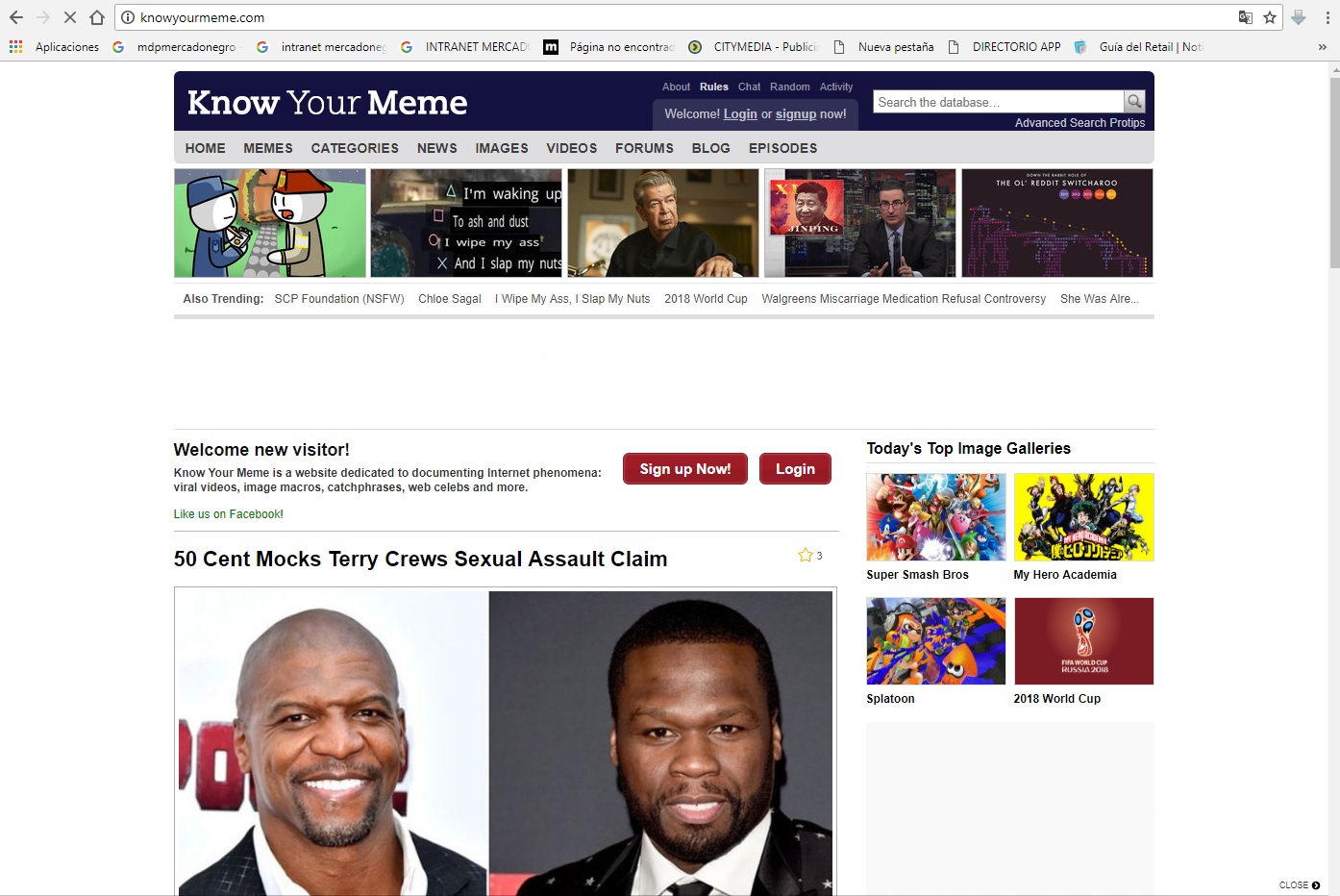Open Chloe Sagal trending link

pyautogui.click(x=450, y=299)
